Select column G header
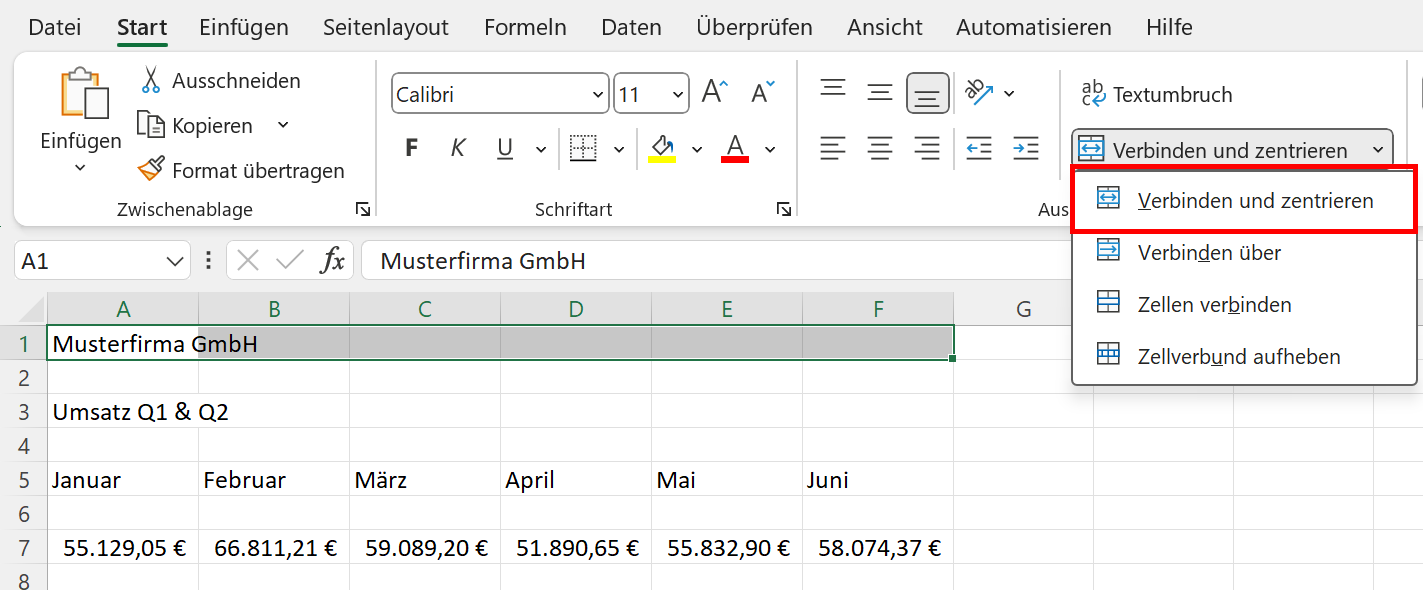The image size is (1423, 590). [x=1023, y=309]
